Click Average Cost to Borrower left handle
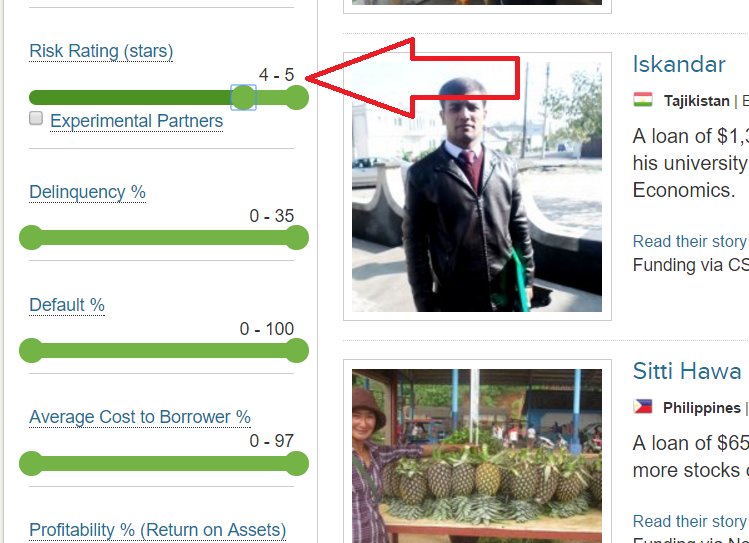749x543 pixels. coord(31,463)
